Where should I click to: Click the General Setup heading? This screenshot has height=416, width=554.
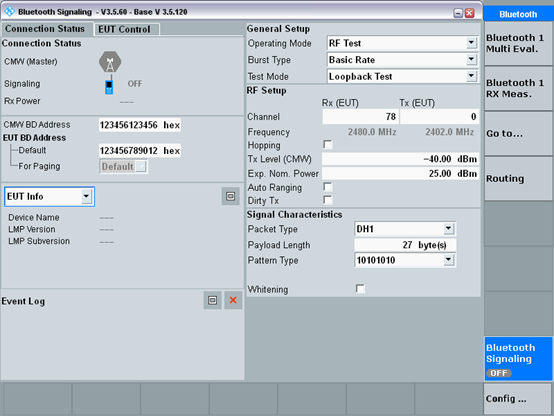click(x=278, y=29)
